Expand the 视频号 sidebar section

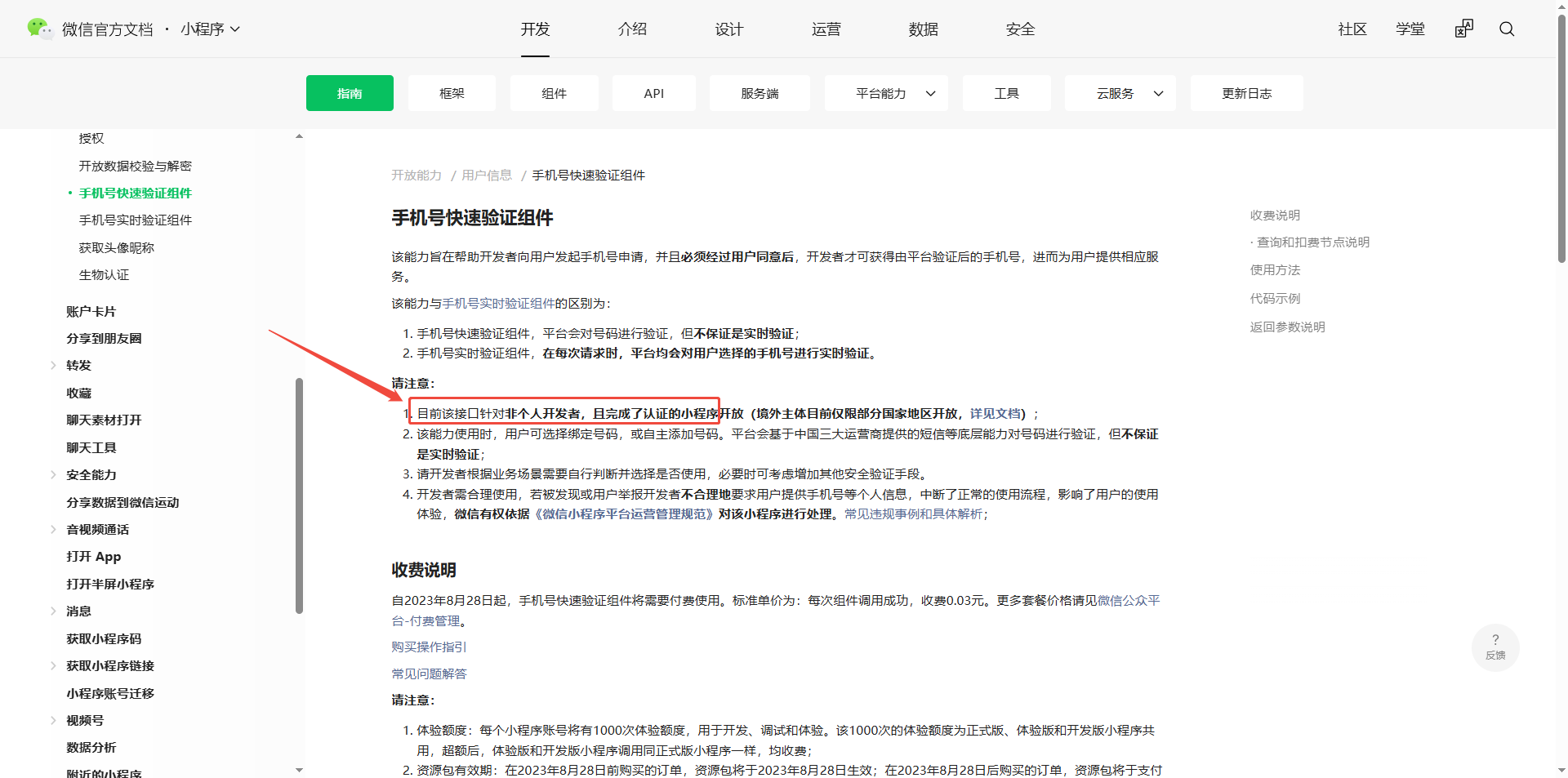(53, 721)
